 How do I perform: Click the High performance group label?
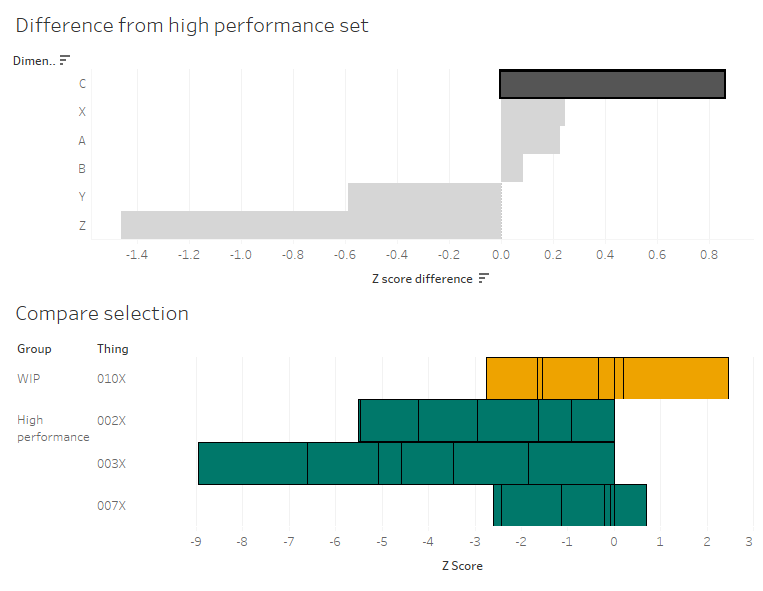53,429
